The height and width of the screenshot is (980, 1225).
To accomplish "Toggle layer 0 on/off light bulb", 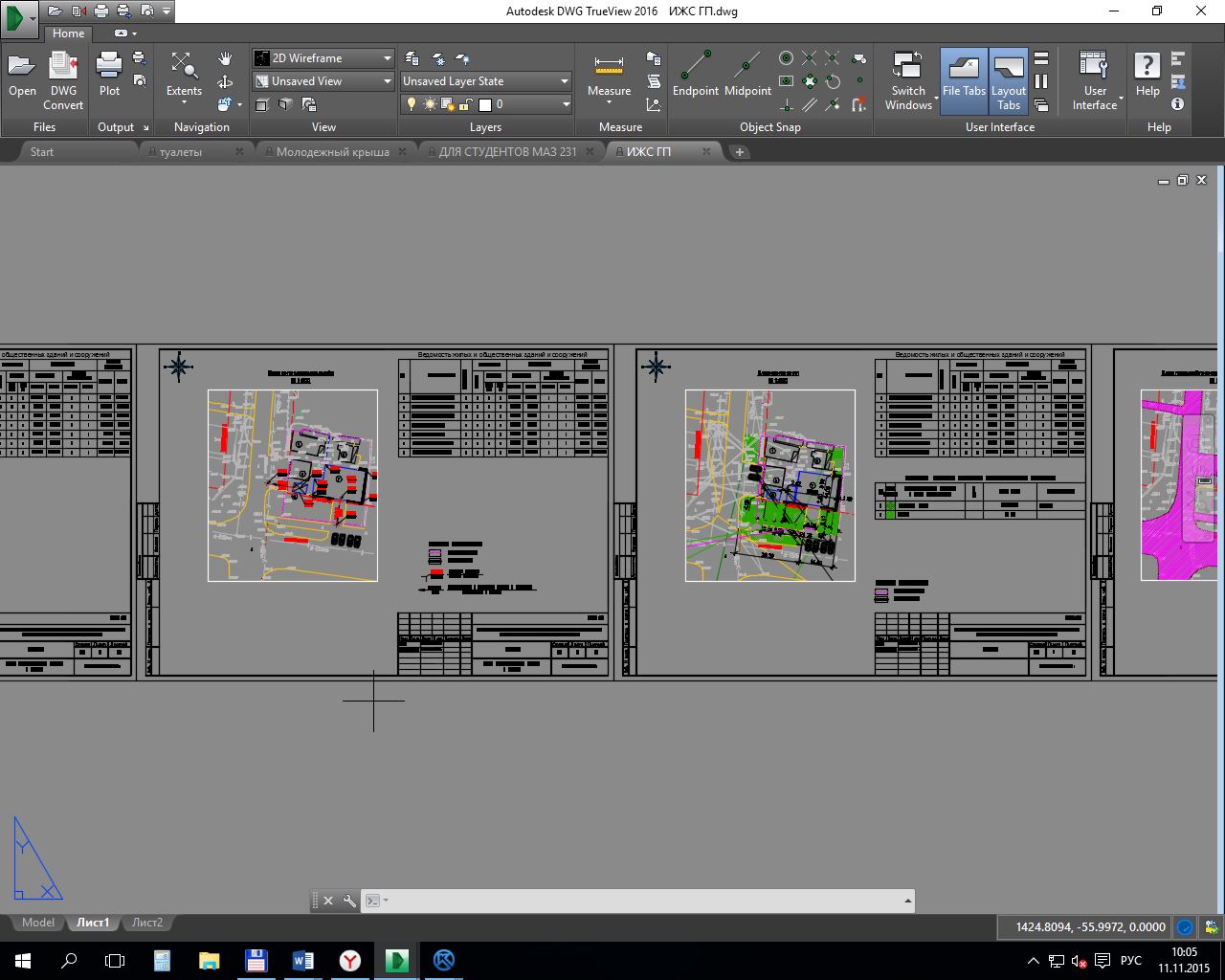I will 412,104.
